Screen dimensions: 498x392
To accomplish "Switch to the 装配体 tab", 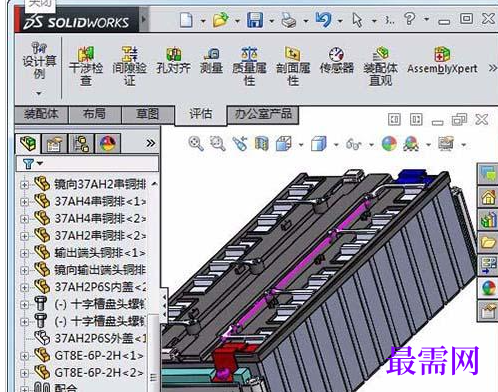I will tap(41, 114).
